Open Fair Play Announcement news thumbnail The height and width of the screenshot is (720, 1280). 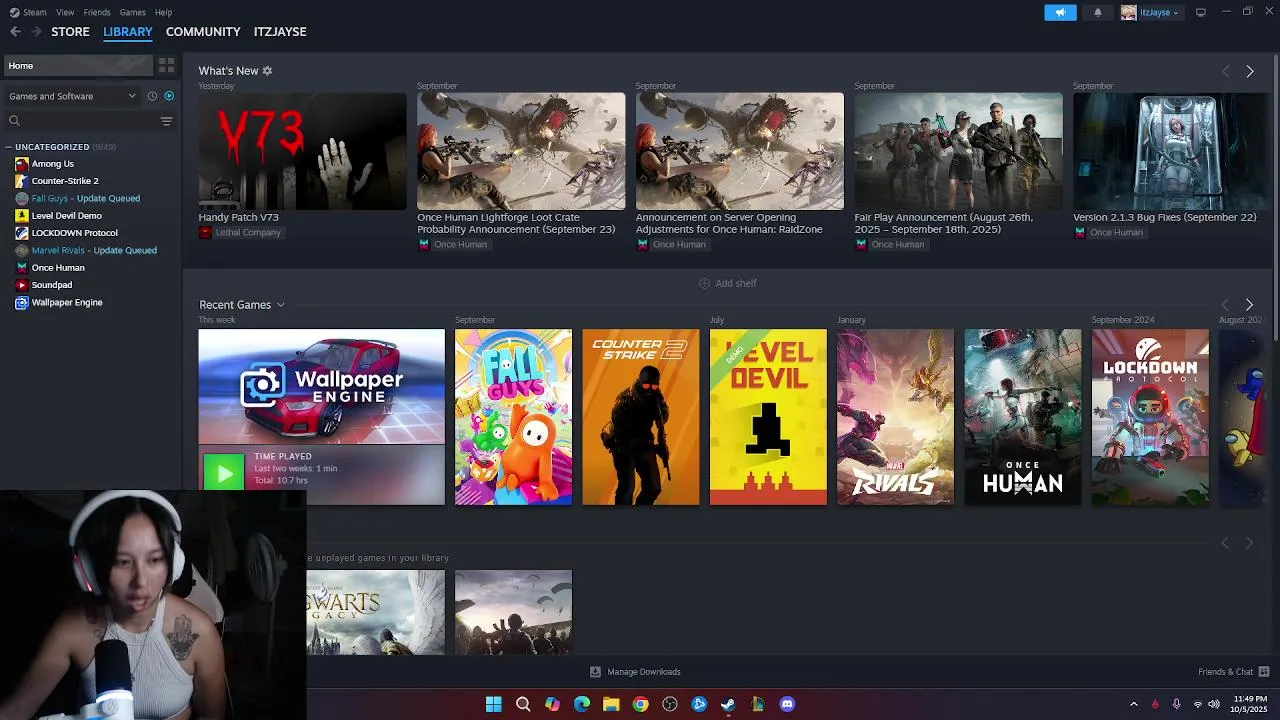pos(958,151)
